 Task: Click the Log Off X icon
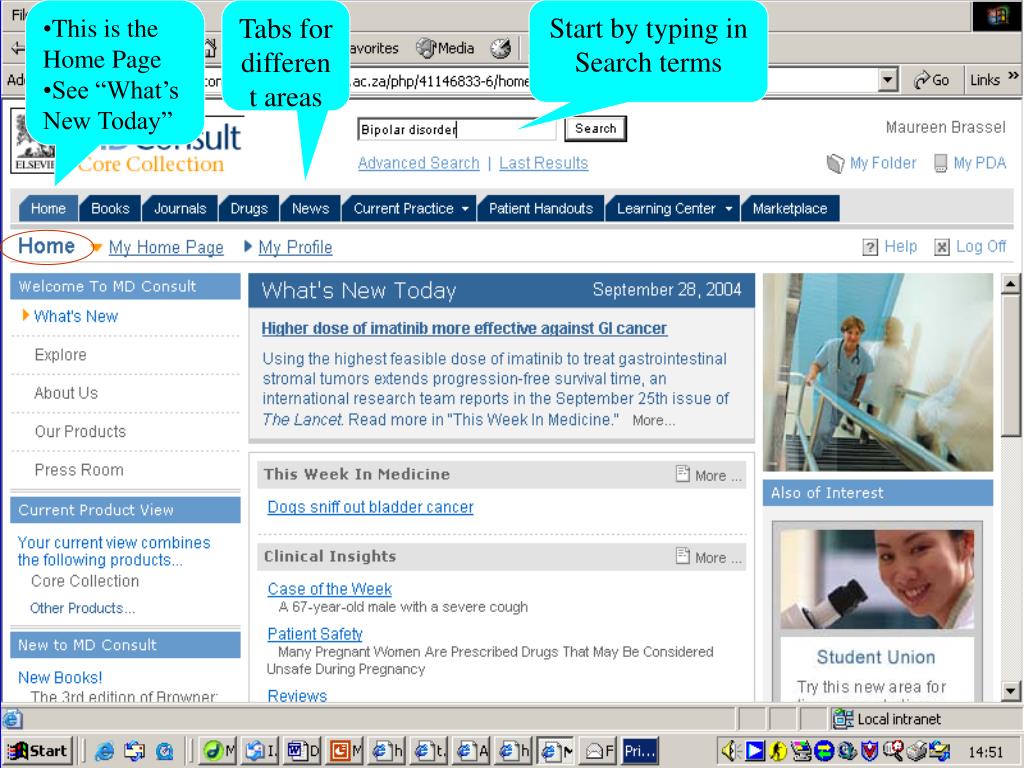pyautogui.click(x=942, y=247)
